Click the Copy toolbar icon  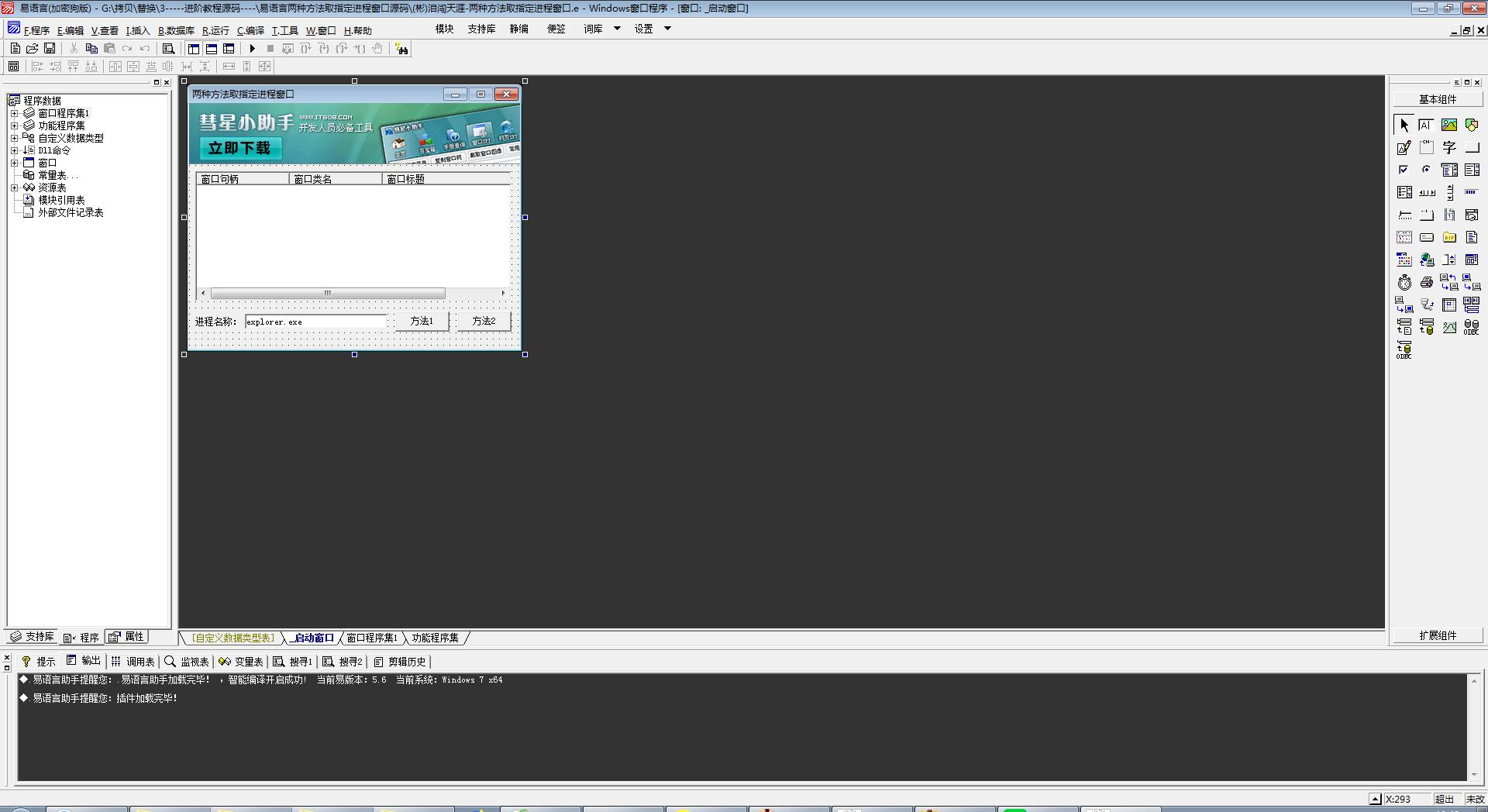pyautogui.click(x=91, y=48)
